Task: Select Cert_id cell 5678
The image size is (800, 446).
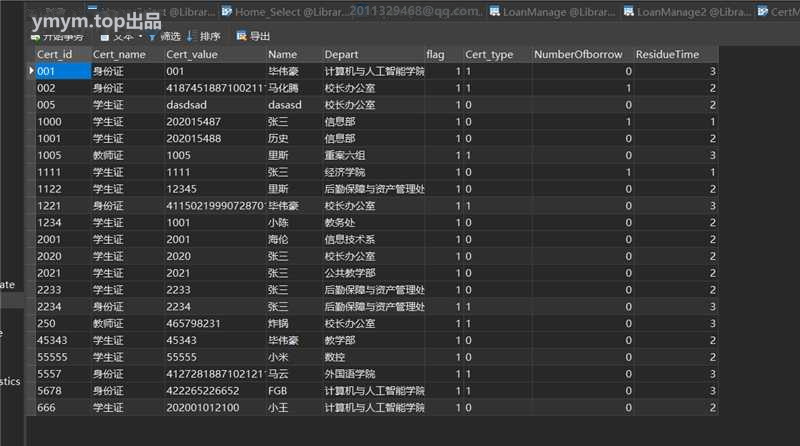Action: click(x=63, y=391)
